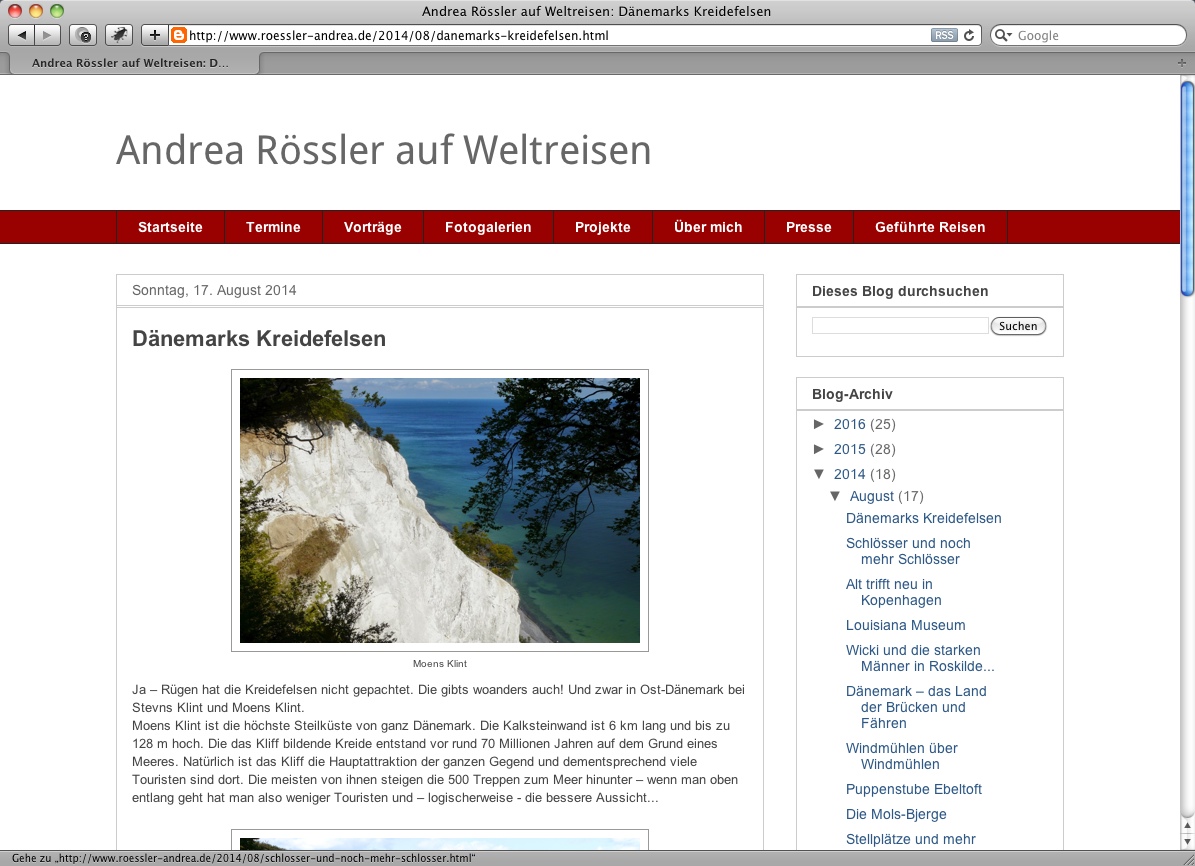Expand the 2016 blog archive year
The image size is (1195, 866).
click(x=820, y=424)
